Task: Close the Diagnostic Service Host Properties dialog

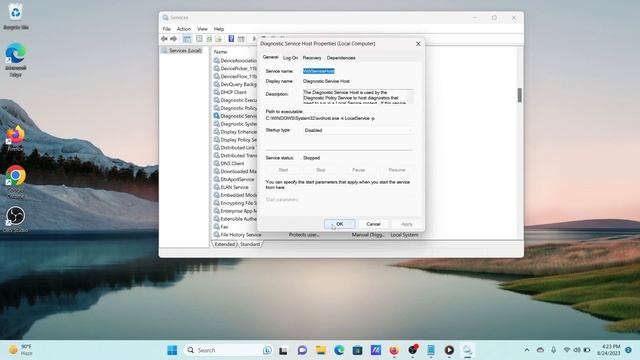Action: [x=418, y=44]
